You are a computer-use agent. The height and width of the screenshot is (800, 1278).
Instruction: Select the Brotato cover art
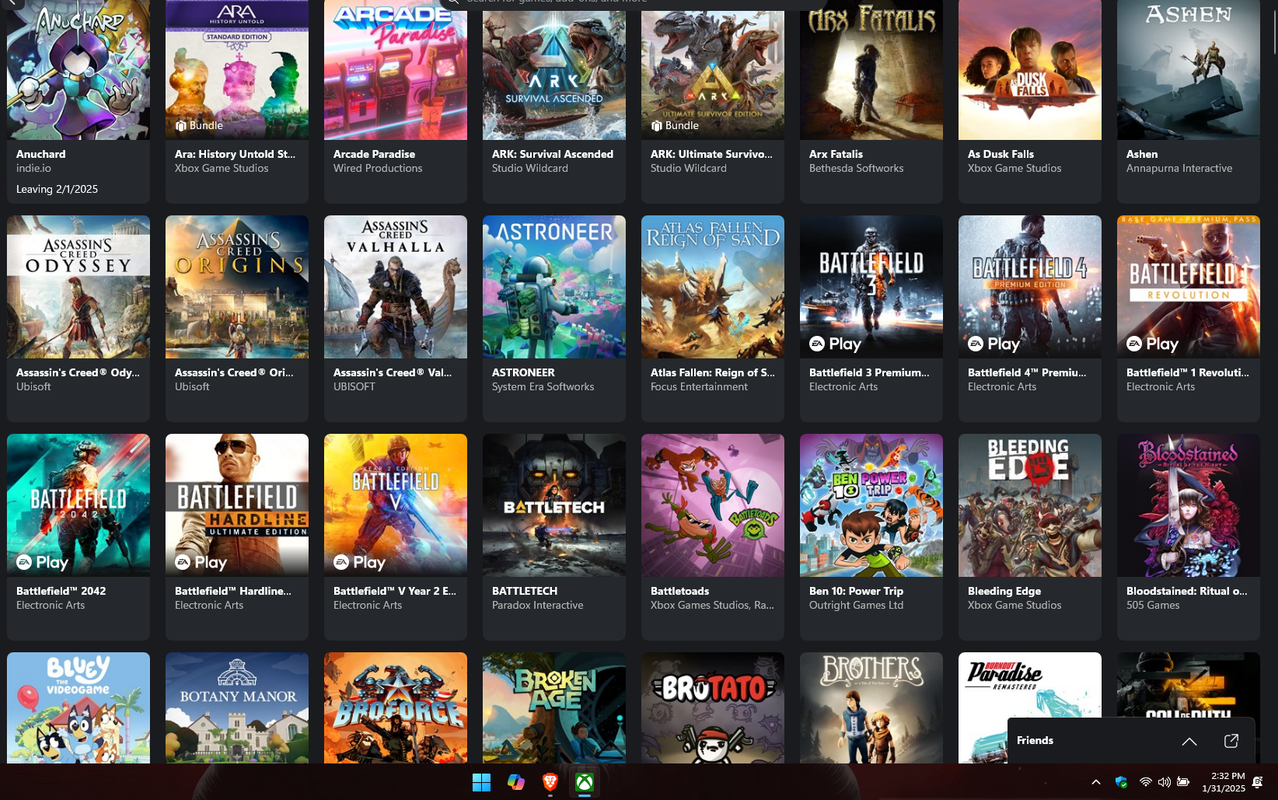713,708
